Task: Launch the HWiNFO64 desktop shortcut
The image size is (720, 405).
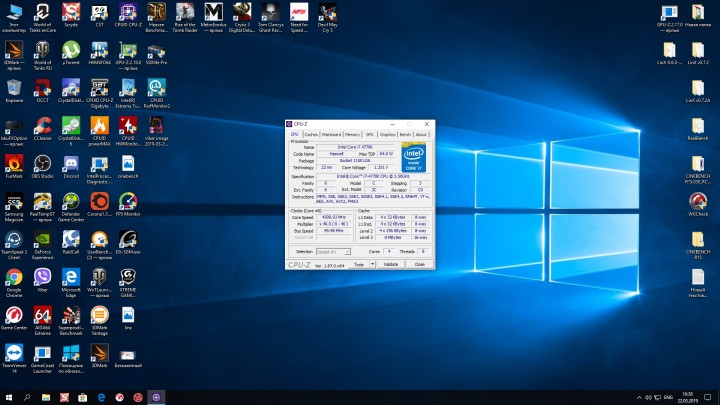Action: point(99,54)
